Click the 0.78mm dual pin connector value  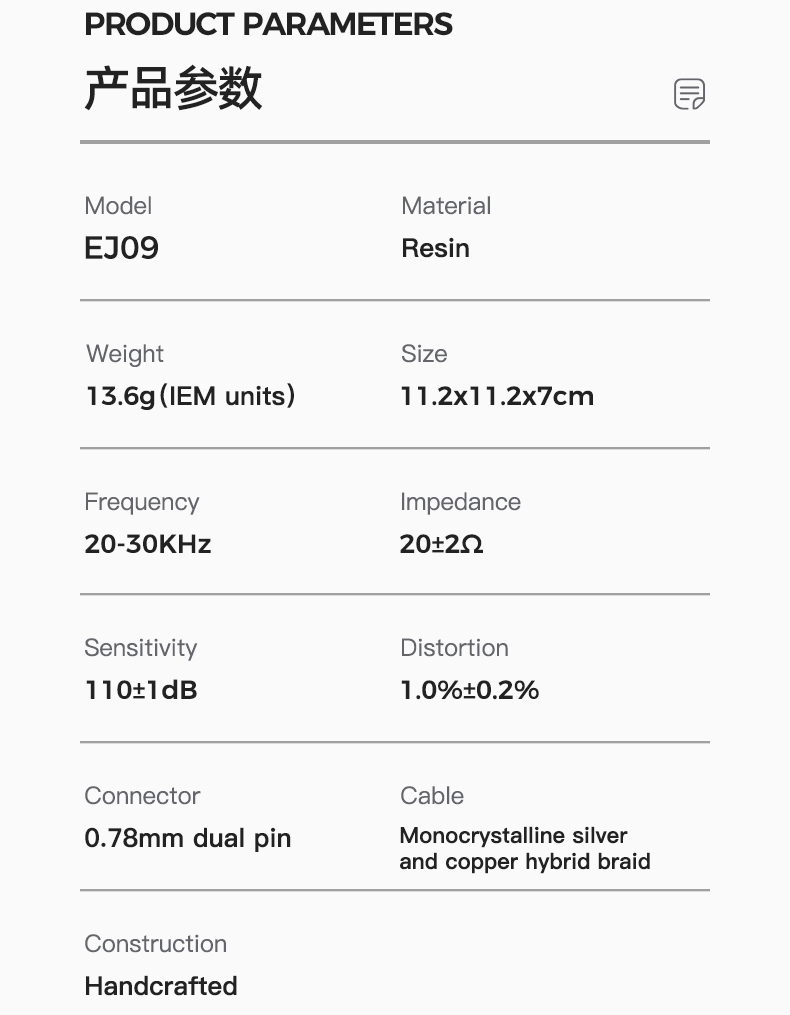pos(188,838)
